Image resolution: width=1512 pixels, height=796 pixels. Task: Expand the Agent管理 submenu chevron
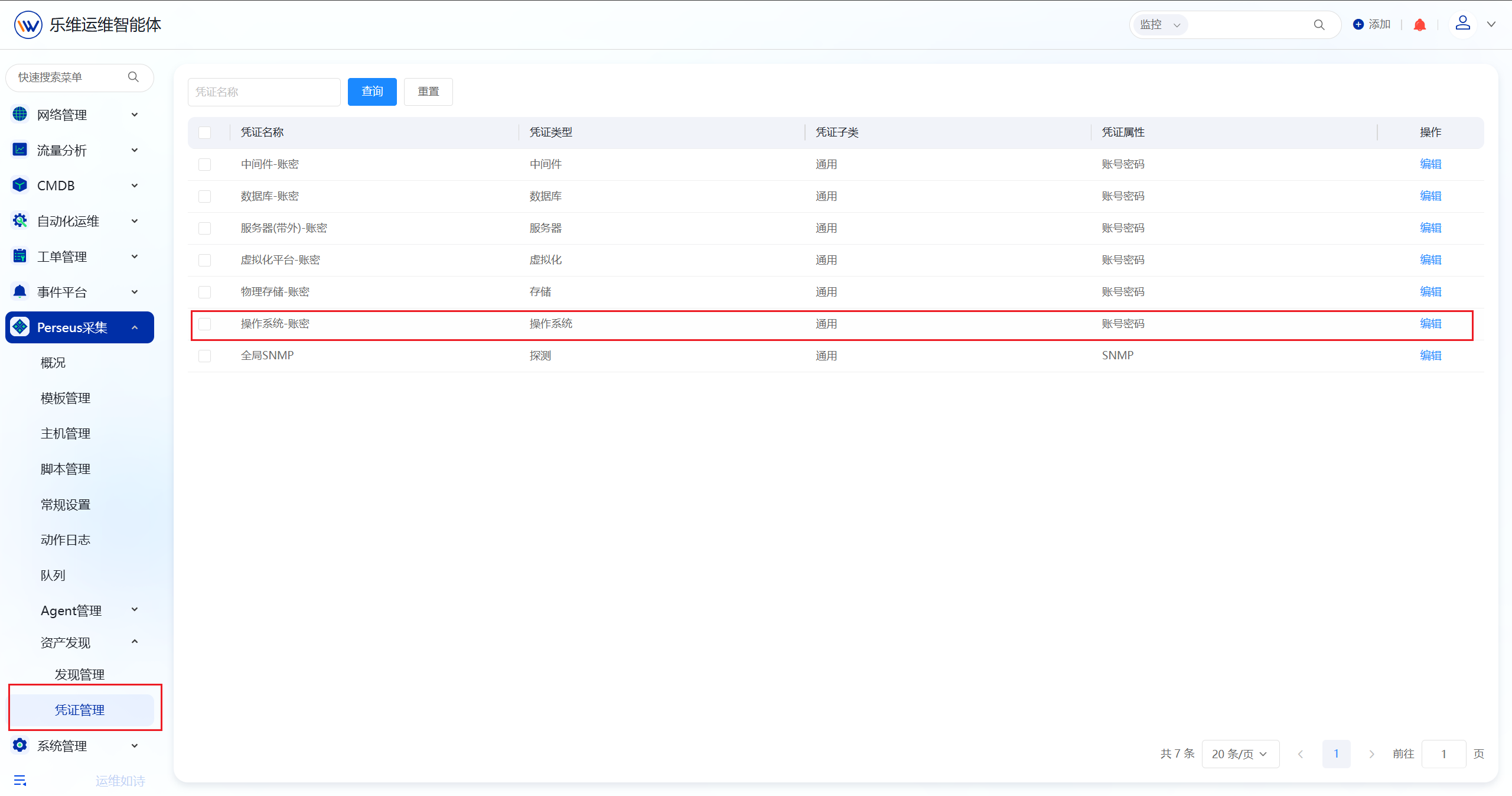135,609
